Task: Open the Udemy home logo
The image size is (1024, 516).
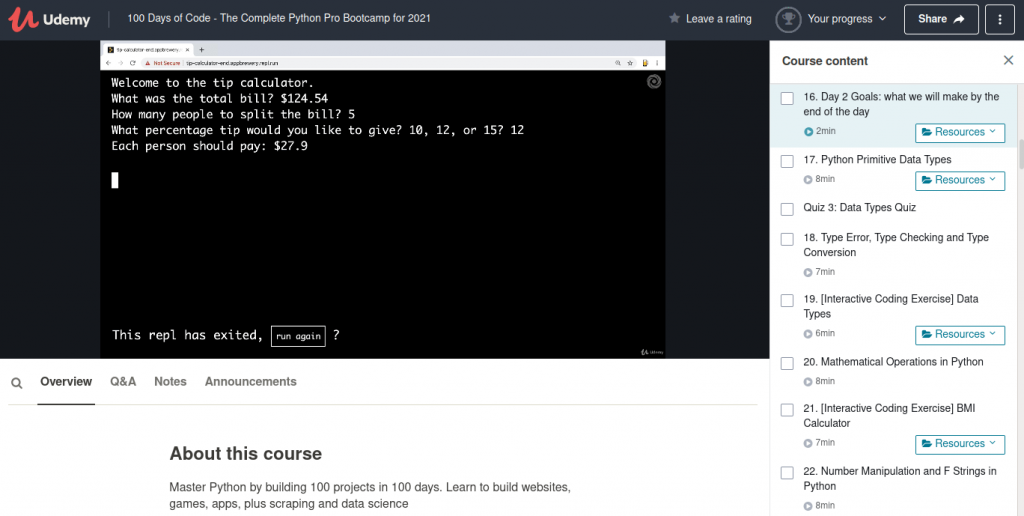Action: click(49, 20)
